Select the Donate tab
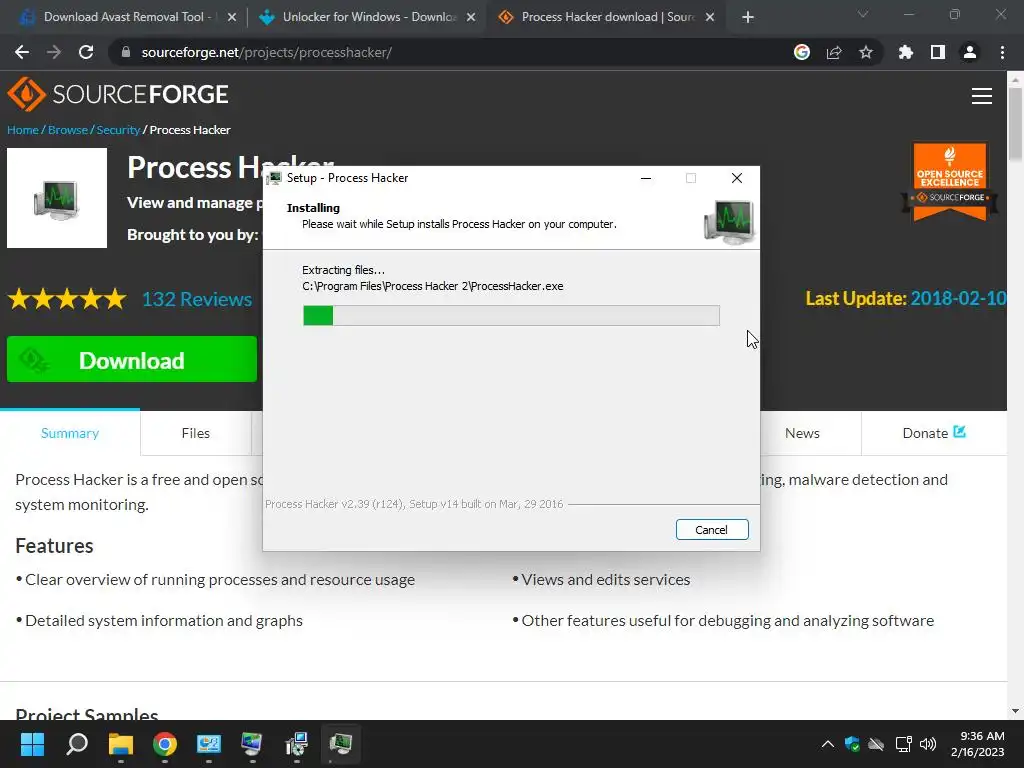Image resolution: width=1024 pixels, height=768 pixels. point(934,433)
